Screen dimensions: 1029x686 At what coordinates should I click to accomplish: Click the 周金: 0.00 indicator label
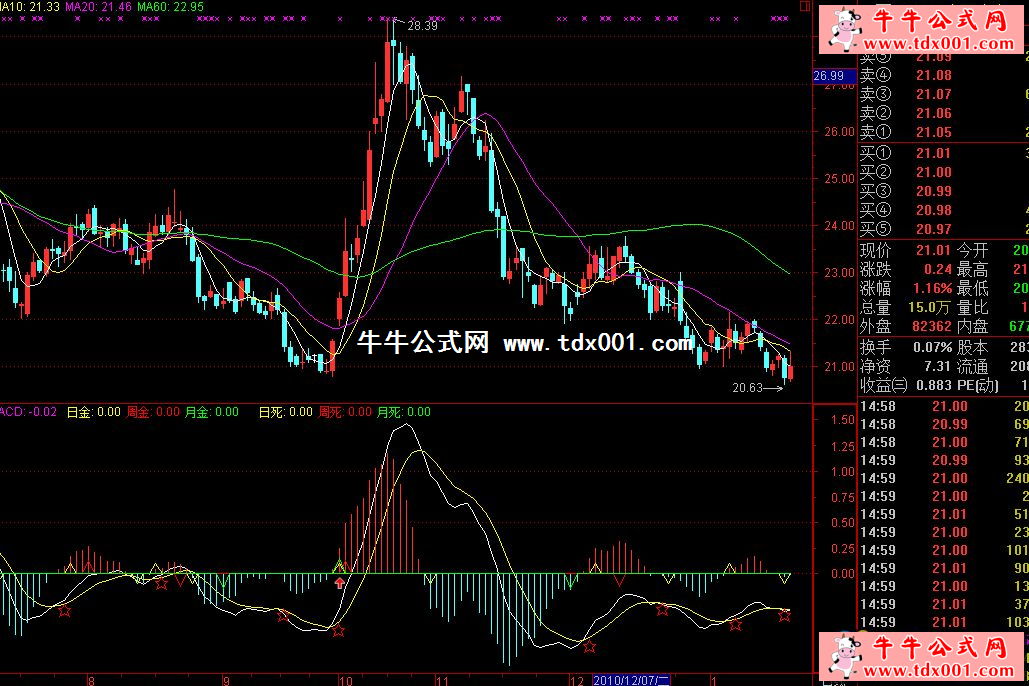point(153,412)
